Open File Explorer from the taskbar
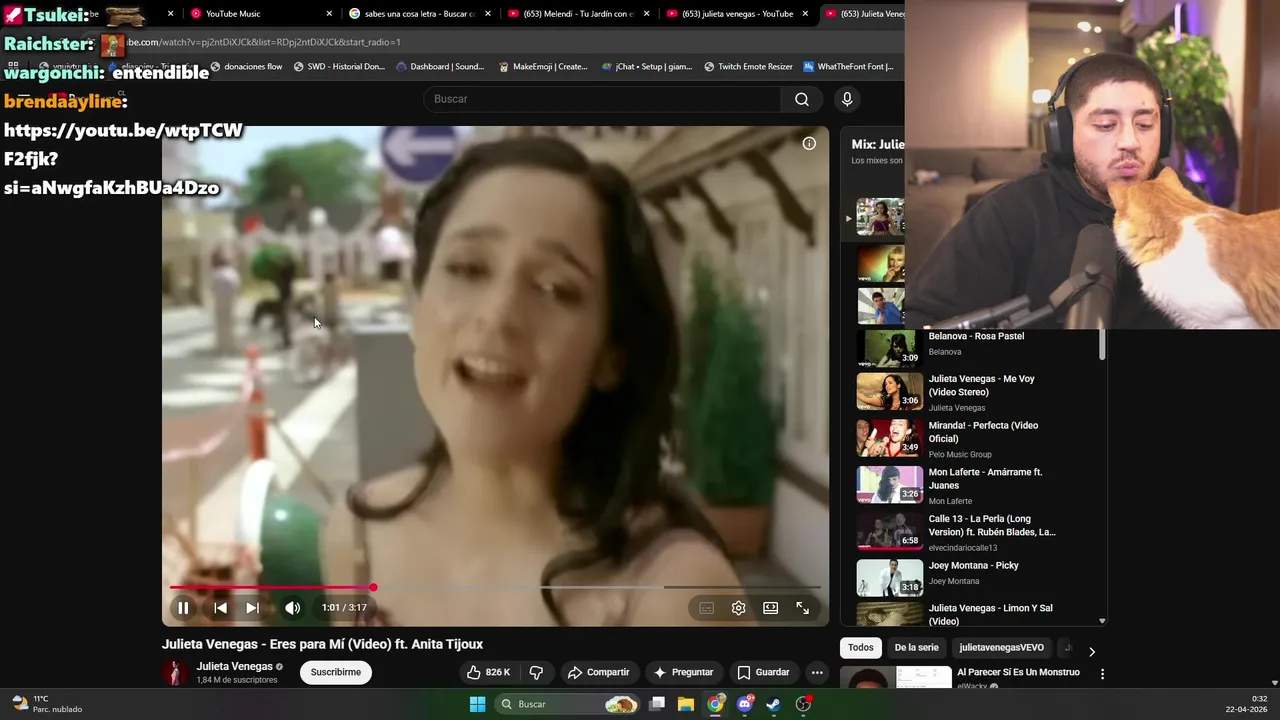Image resolution: width=1280 pixels, height=720 pixels. point(686,704)
